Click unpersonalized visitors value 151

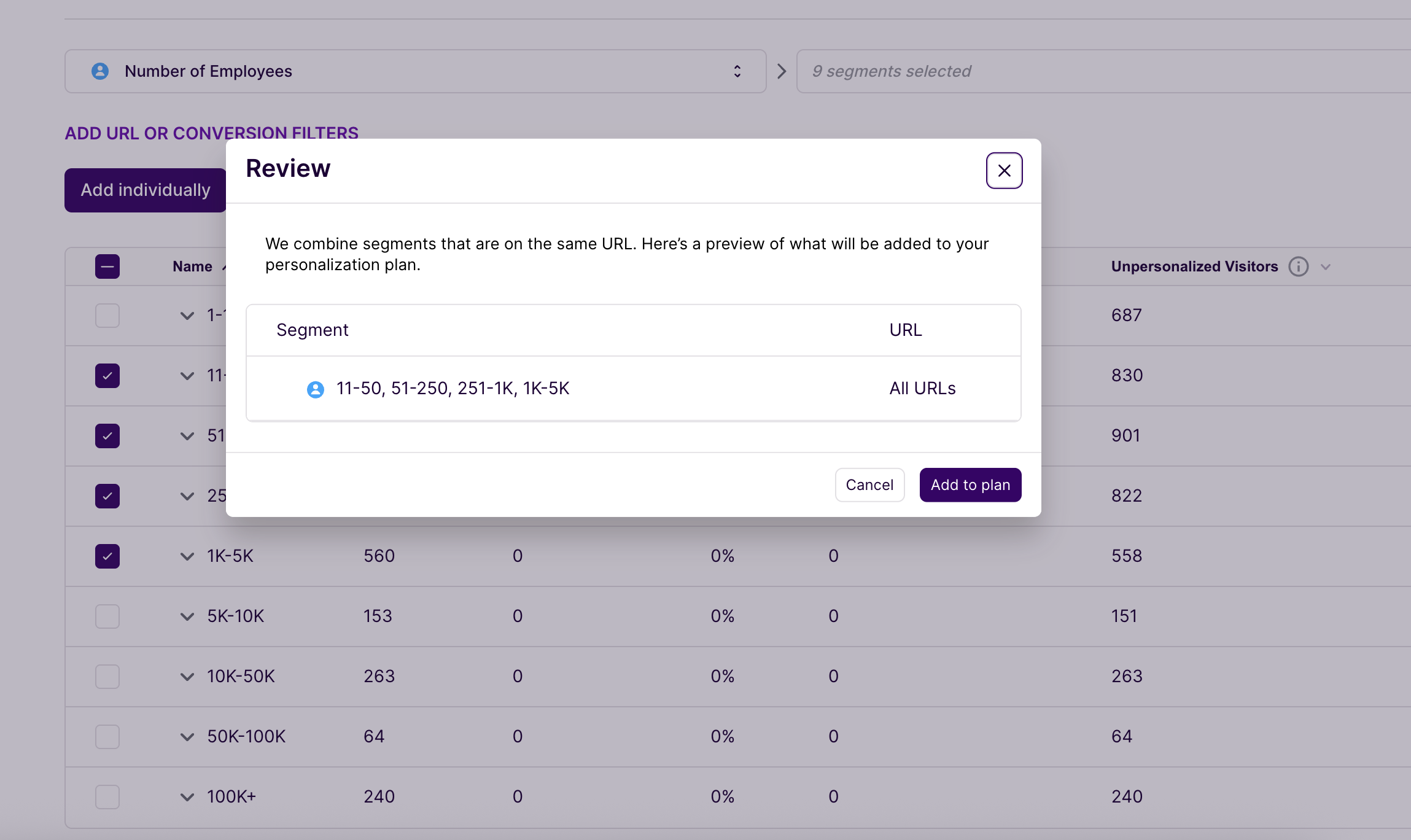coord(1124,616)
